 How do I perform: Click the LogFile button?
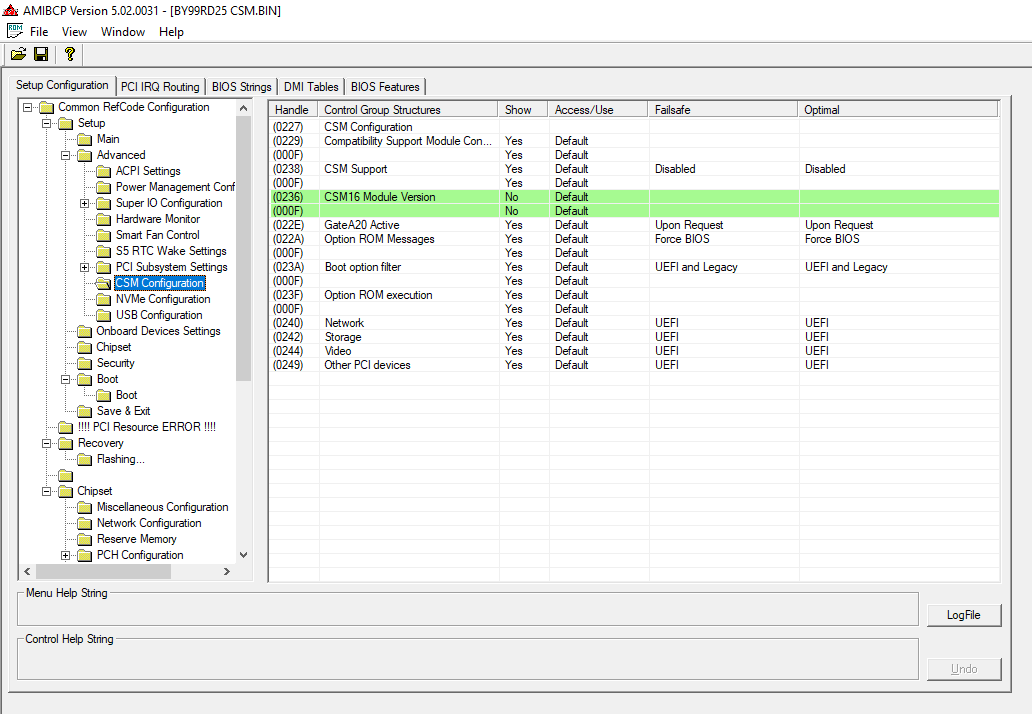(x=964, y=615)
